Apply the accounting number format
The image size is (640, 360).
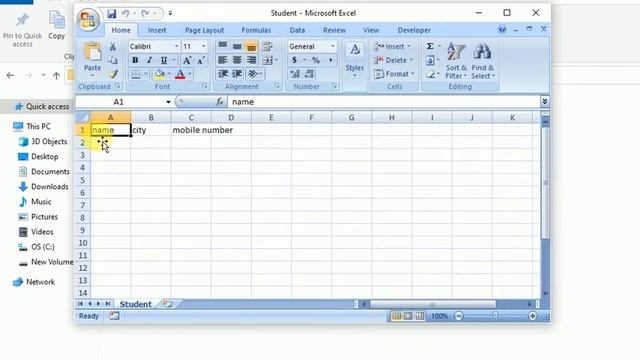pos(294,60)
